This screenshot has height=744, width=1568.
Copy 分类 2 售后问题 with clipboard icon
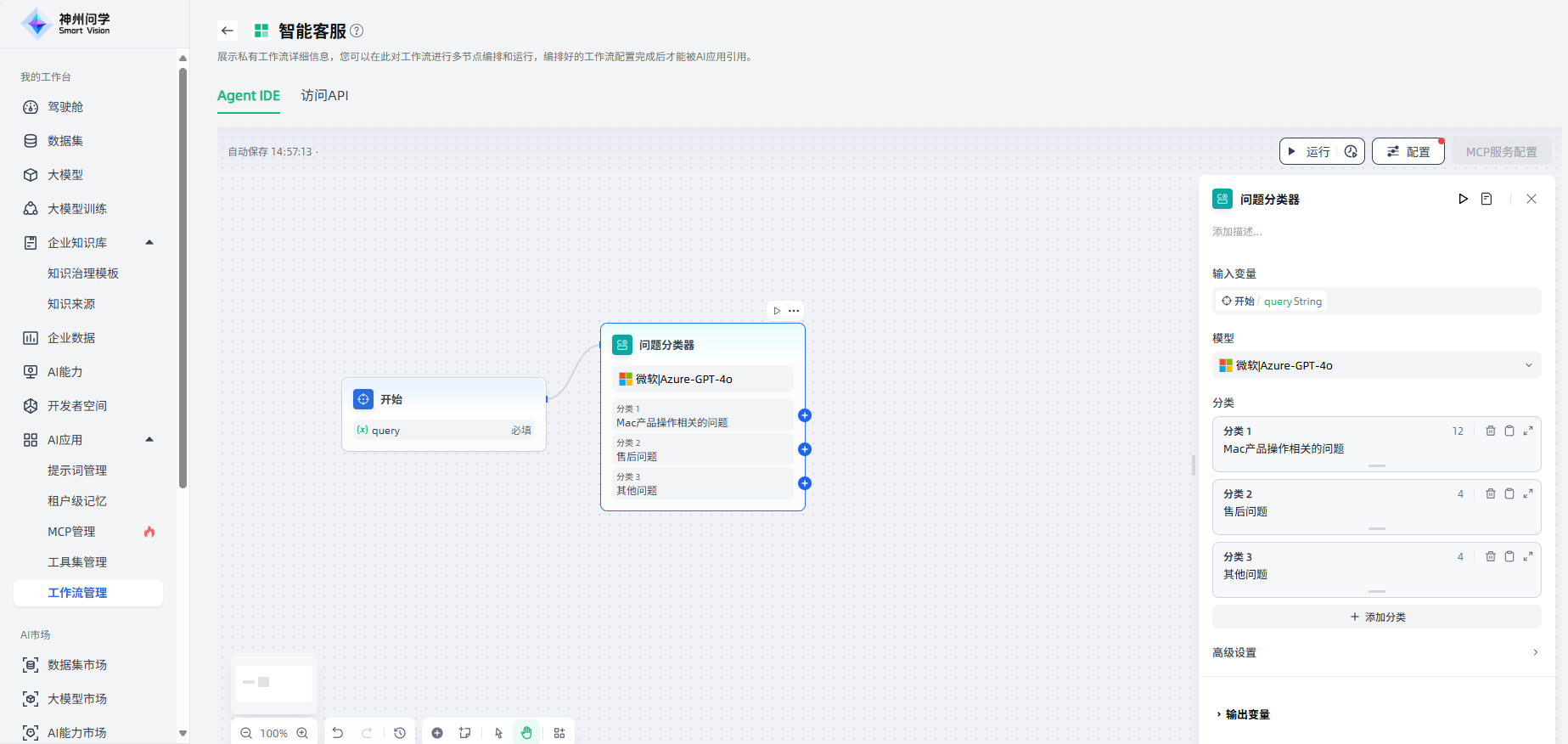[1509, 493]
